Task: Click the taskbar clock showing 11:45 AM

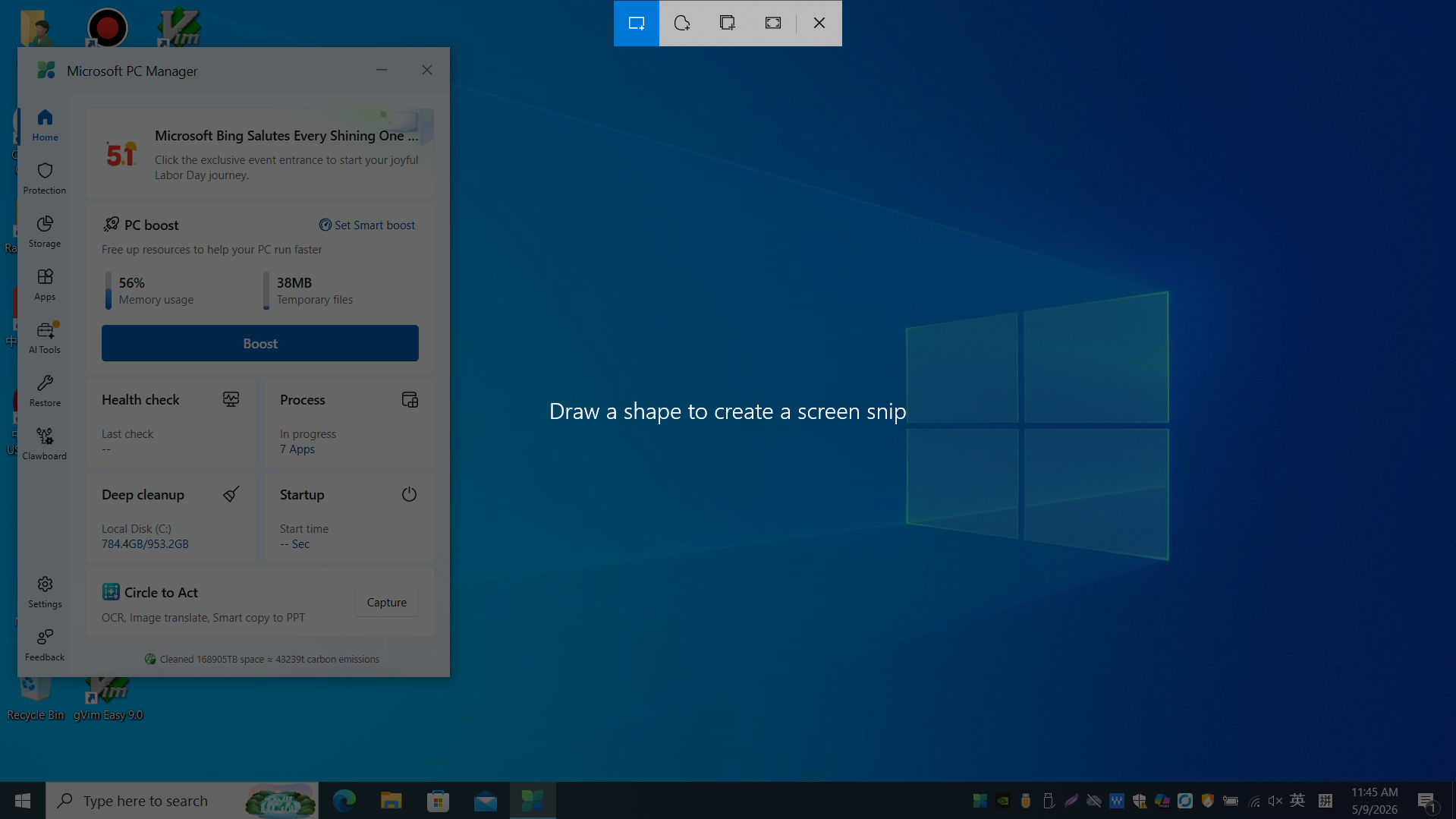Action: (1375, 801)
